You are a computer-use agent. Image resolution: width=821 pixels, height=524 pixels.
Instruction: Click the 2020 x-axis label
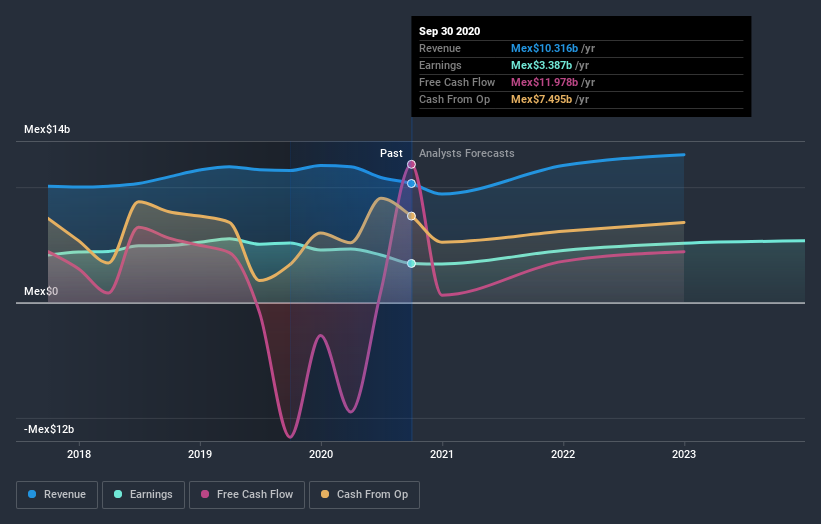pos(321,454)
